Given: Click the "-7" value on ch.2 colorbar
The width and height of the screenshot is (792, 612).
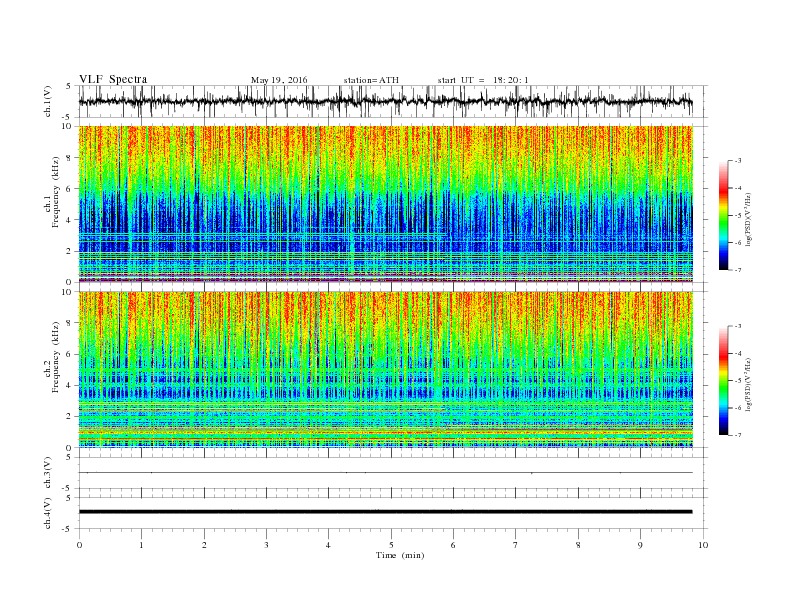Looking at the screenshot, I should coord(738,435).
